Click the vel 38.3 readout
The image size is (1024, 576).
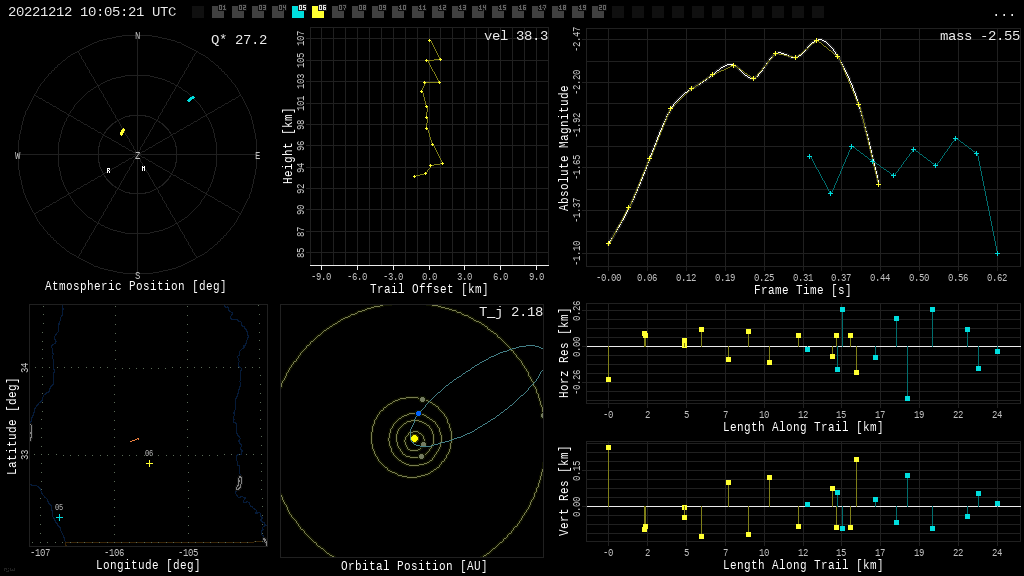[516, 36]
